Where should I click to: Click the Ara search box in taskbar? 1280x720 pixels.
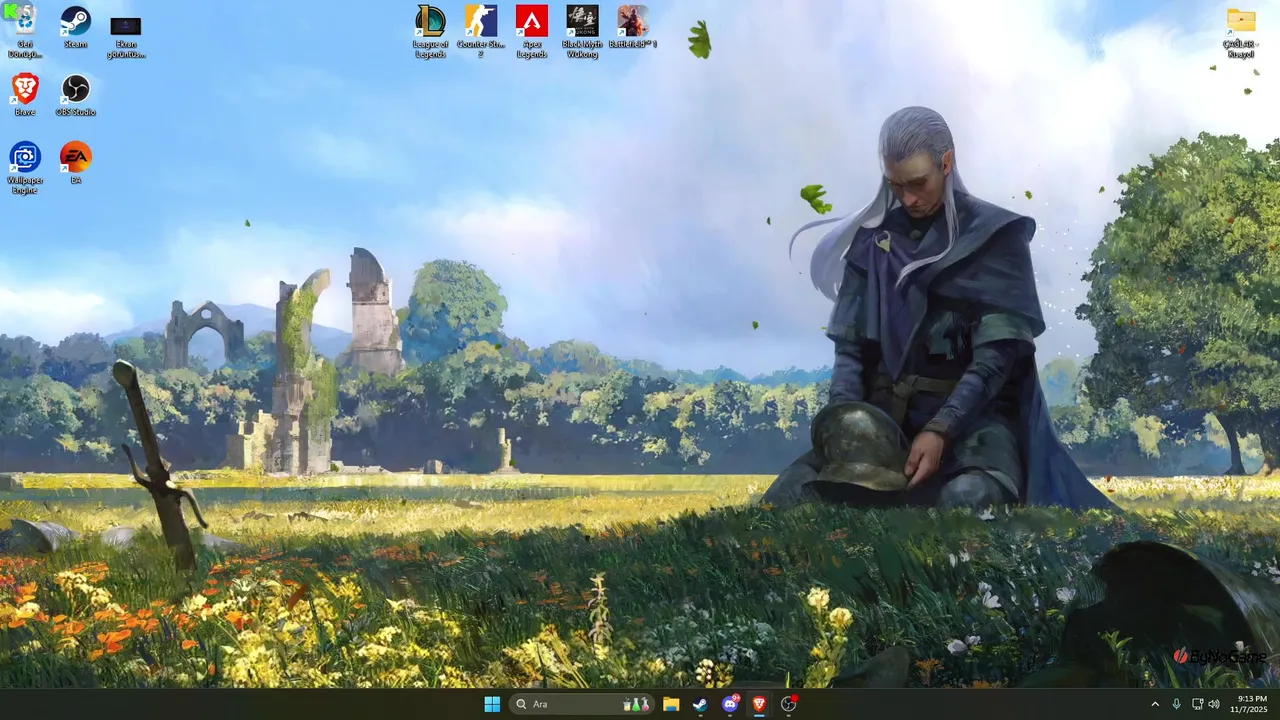click(582, 704)
